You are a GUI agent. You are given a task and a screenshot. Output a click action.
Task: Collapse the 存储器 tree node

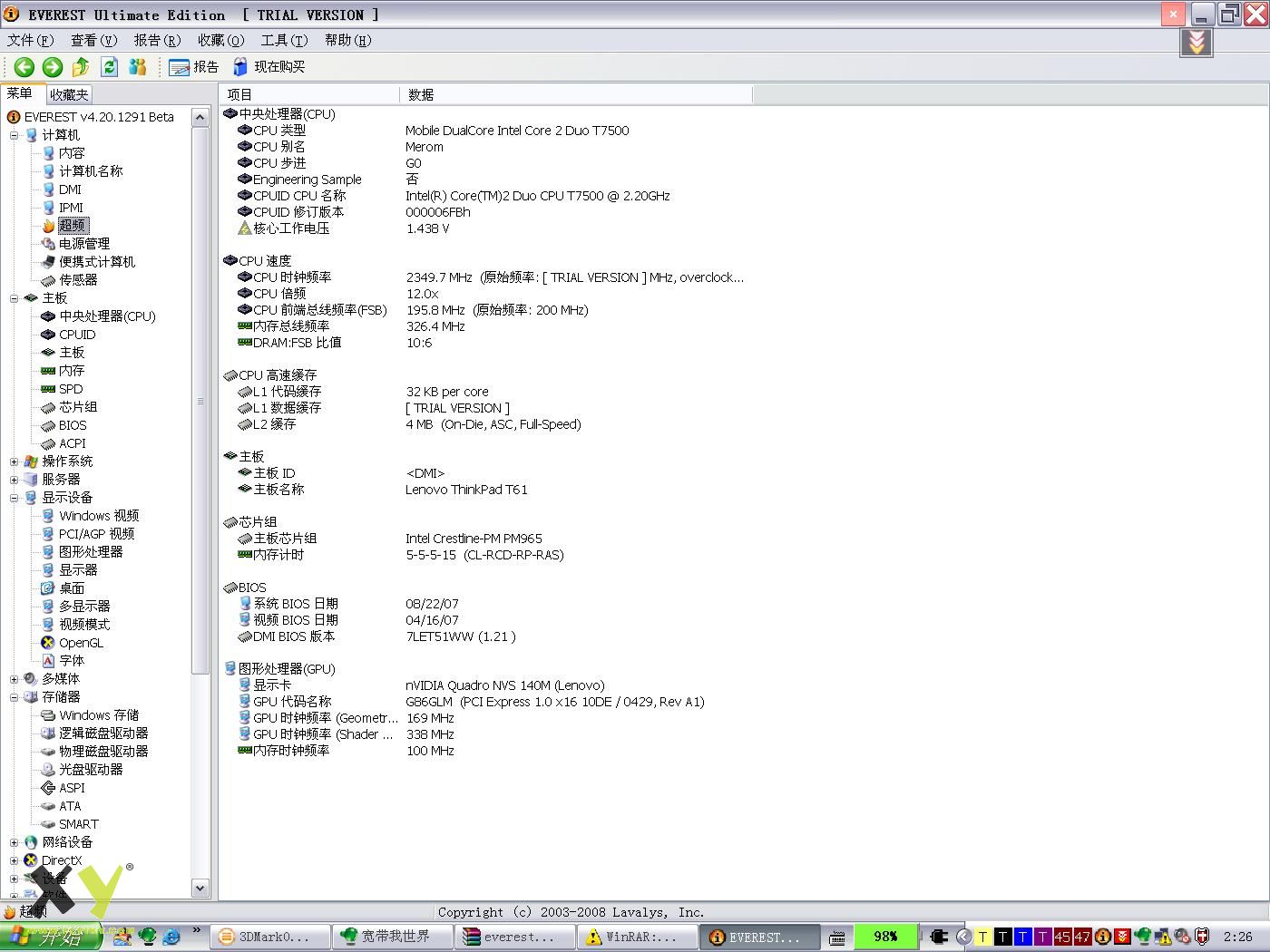coord(14,697)
